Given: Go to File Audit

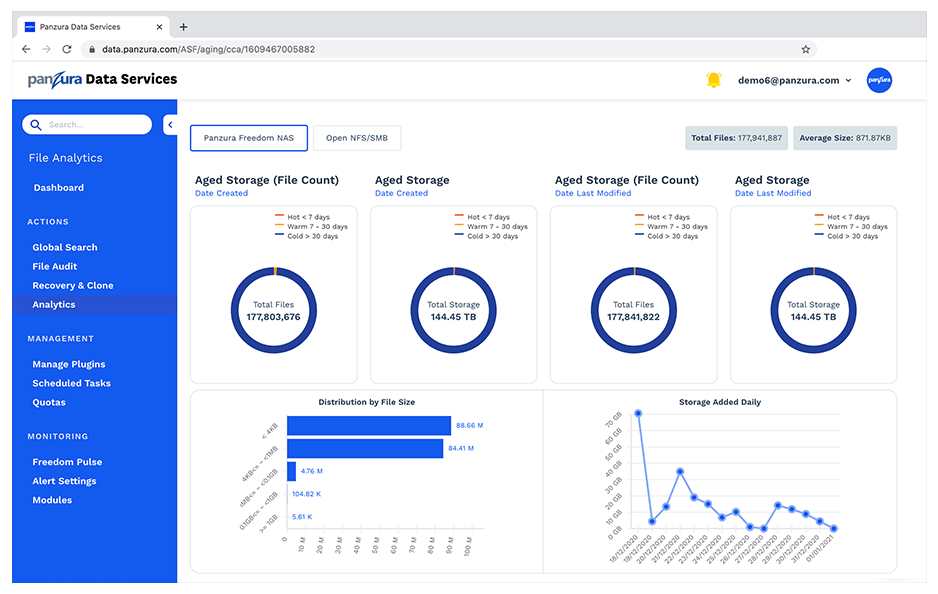Looking at the screenshot, I should coord(54,266).
